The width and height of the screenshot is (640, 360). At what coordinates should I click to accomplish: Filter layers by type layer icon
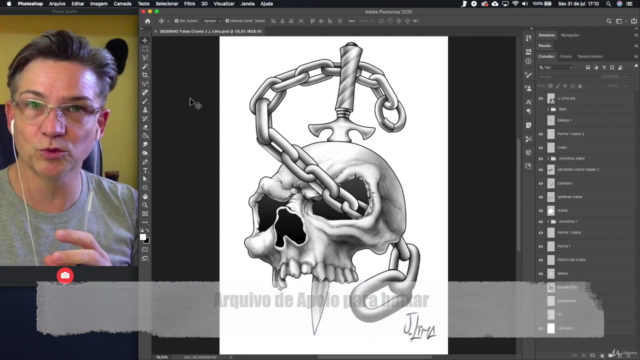(604, 67)
